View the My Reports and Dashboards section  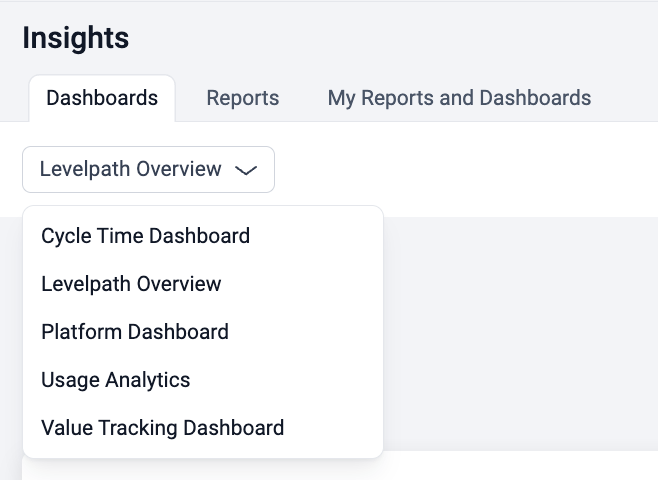459,98
